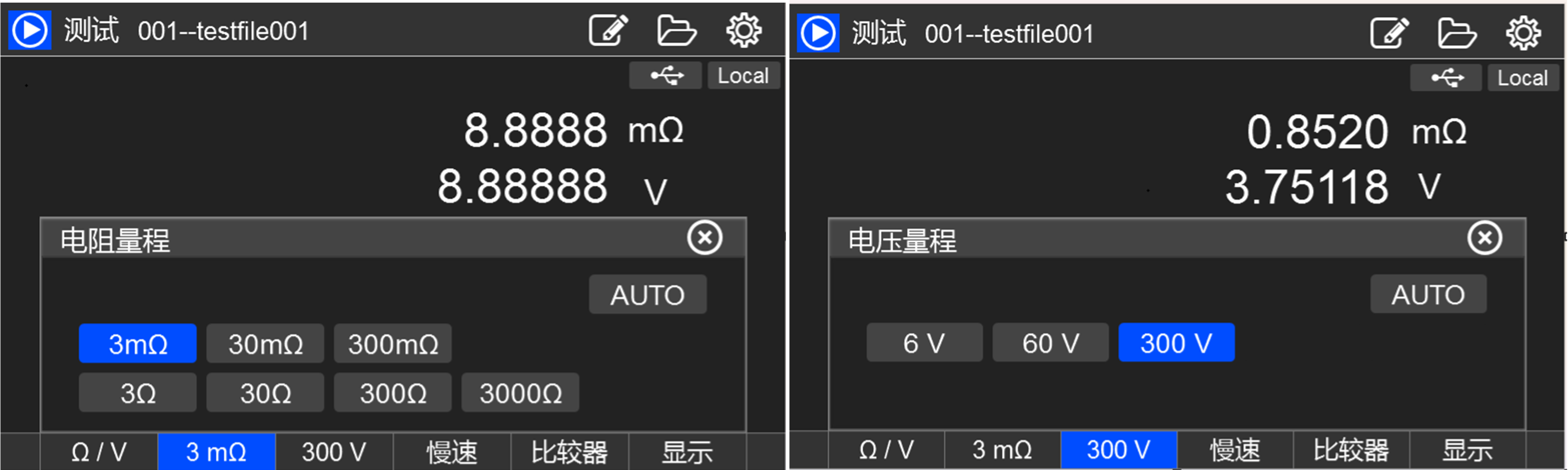The width and height of the screenshot is (1568, 470).
Task: Select the 慢速 slow speed option
Action: click(x=451, y=451)
